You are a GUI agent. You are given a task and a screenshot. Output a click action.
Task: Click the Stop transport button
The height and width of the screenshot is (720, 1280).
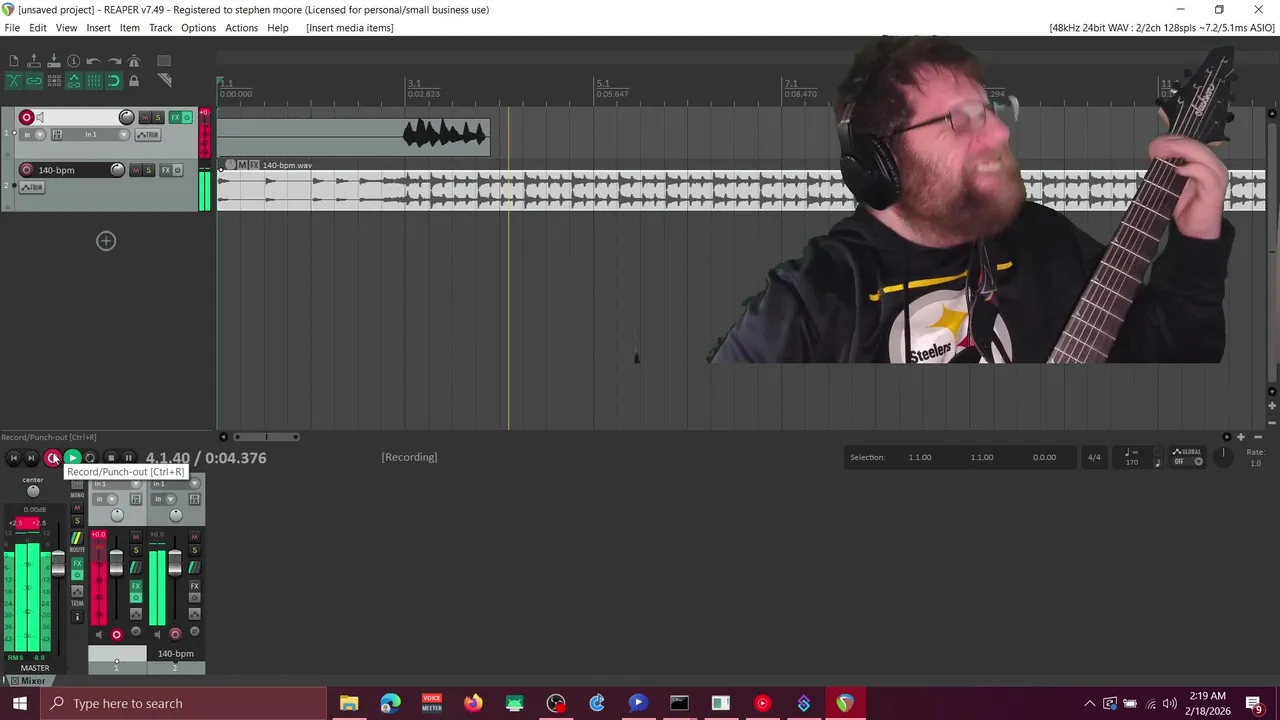tap(111, 458)
